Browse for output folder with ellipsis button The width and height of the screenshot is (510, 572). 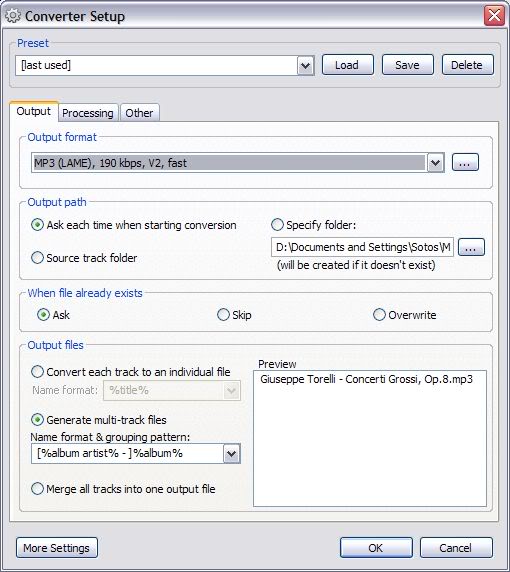click(x=471, y=247)
